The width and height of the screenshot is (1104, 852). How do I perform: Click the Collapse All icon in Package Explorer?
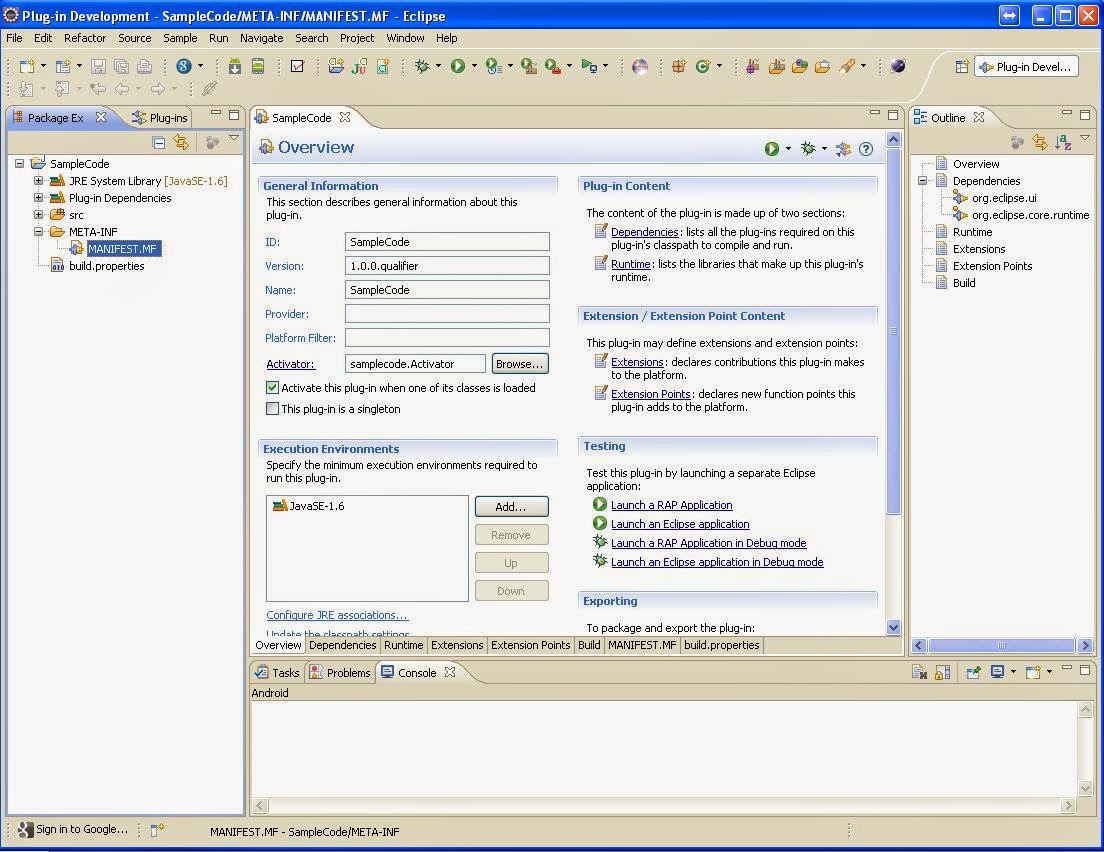click(159, 143)
